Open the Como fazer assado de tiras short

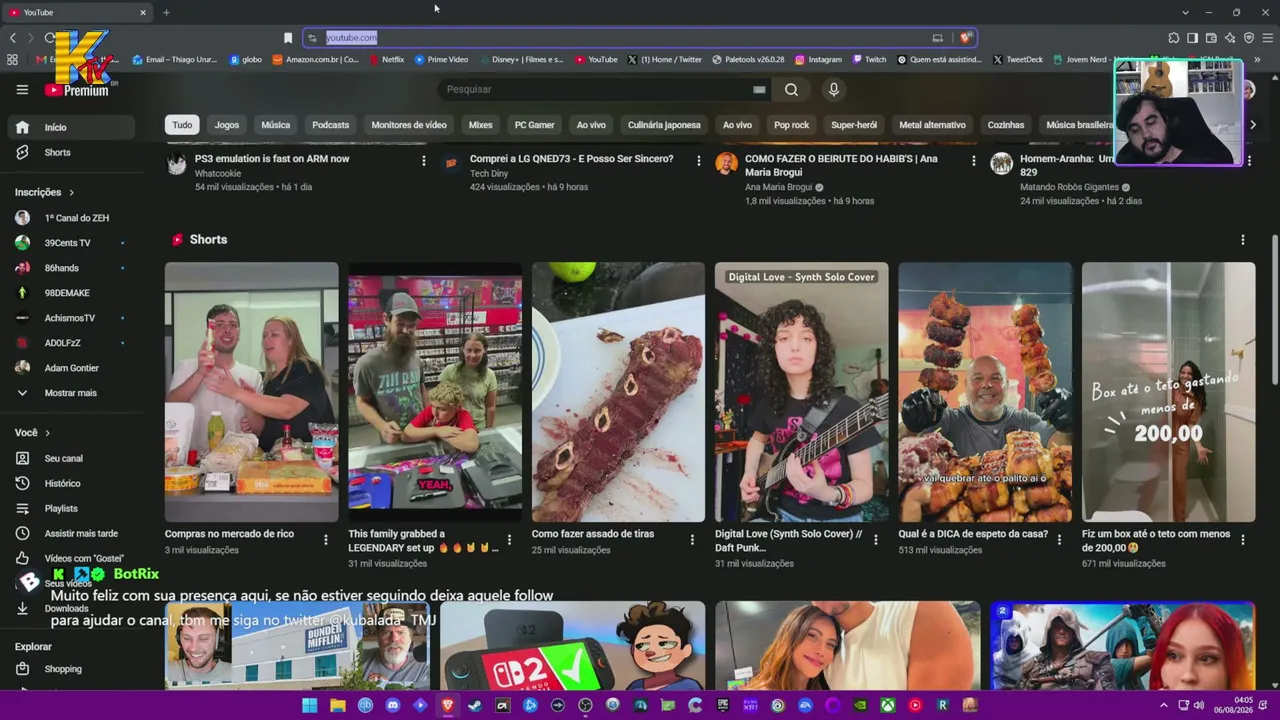point(618,392)
